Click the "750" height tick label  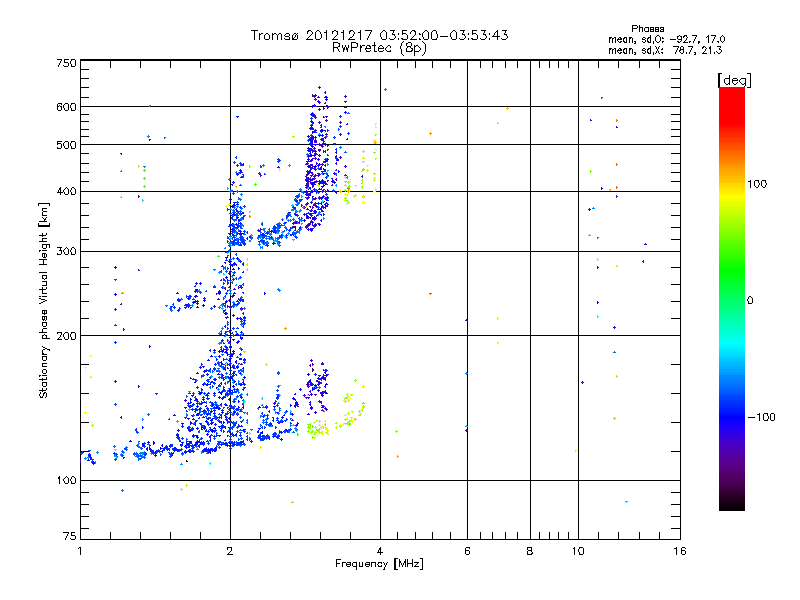(x=66, y=63)
